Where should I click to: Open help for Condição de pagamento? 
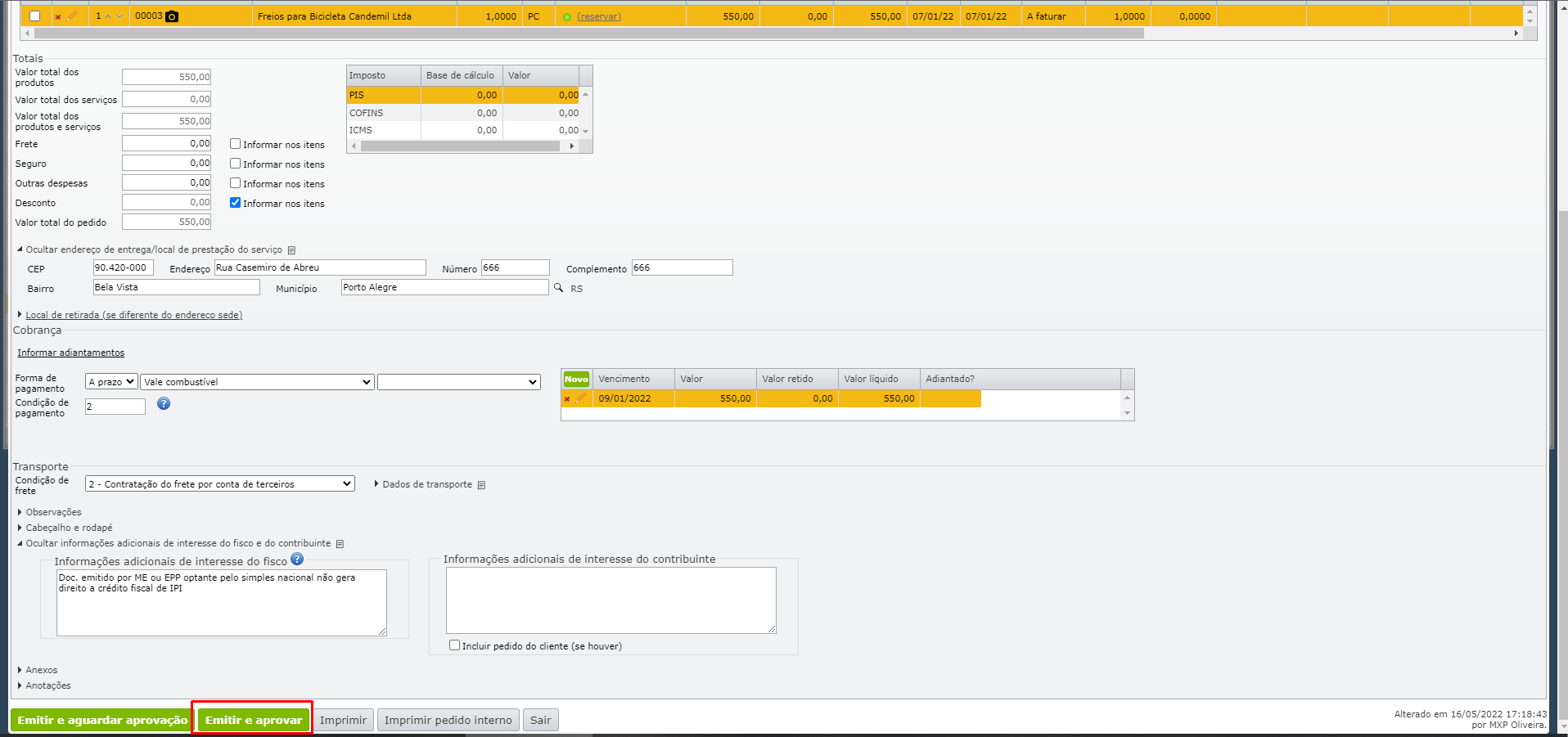pyautogui.click(x=164, y=403)
